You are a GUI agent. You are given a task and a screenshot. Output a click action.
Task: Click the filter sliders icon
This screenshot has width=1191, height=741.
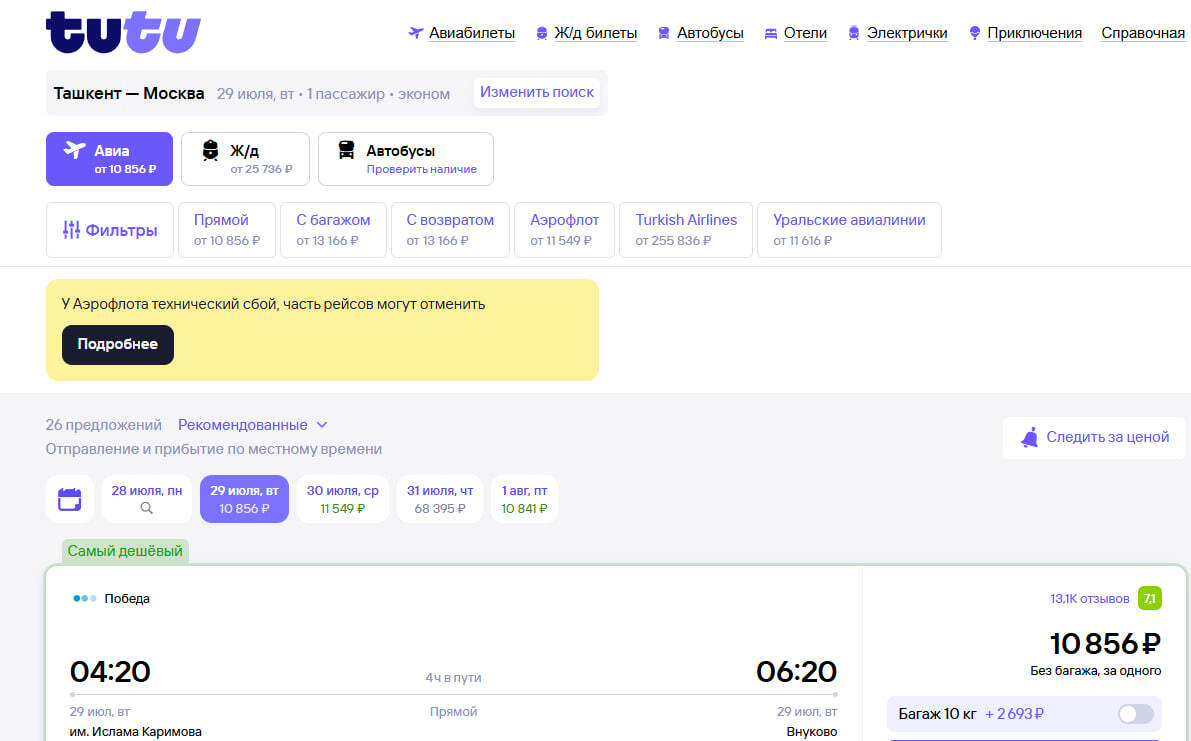coord(71,230)
